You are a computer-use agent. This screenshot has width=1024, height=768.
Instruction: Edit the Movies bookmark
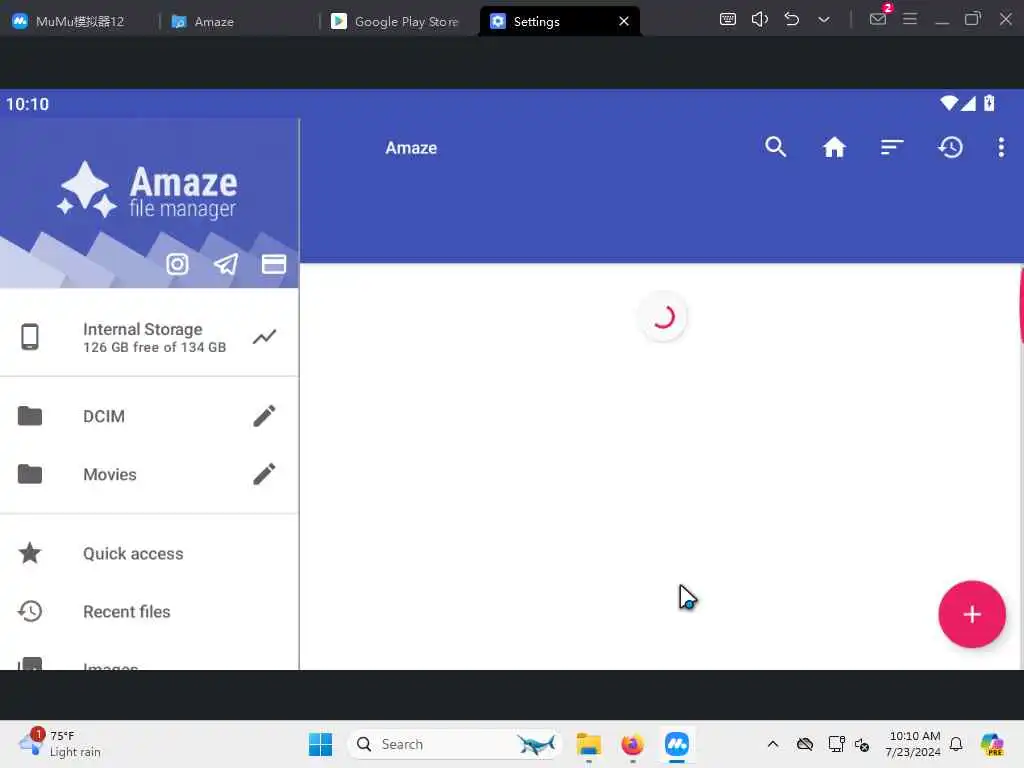pos(264,474)
